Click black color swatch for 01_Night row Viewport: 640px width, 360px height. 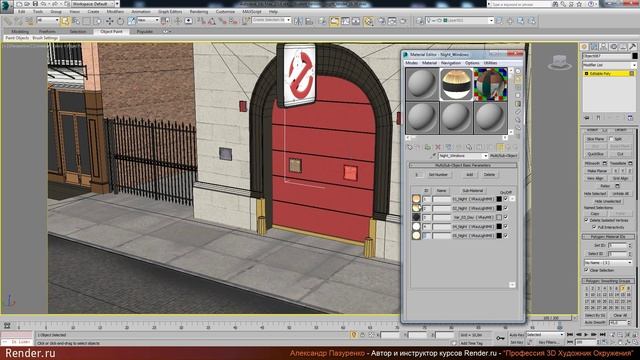(499, 199)
